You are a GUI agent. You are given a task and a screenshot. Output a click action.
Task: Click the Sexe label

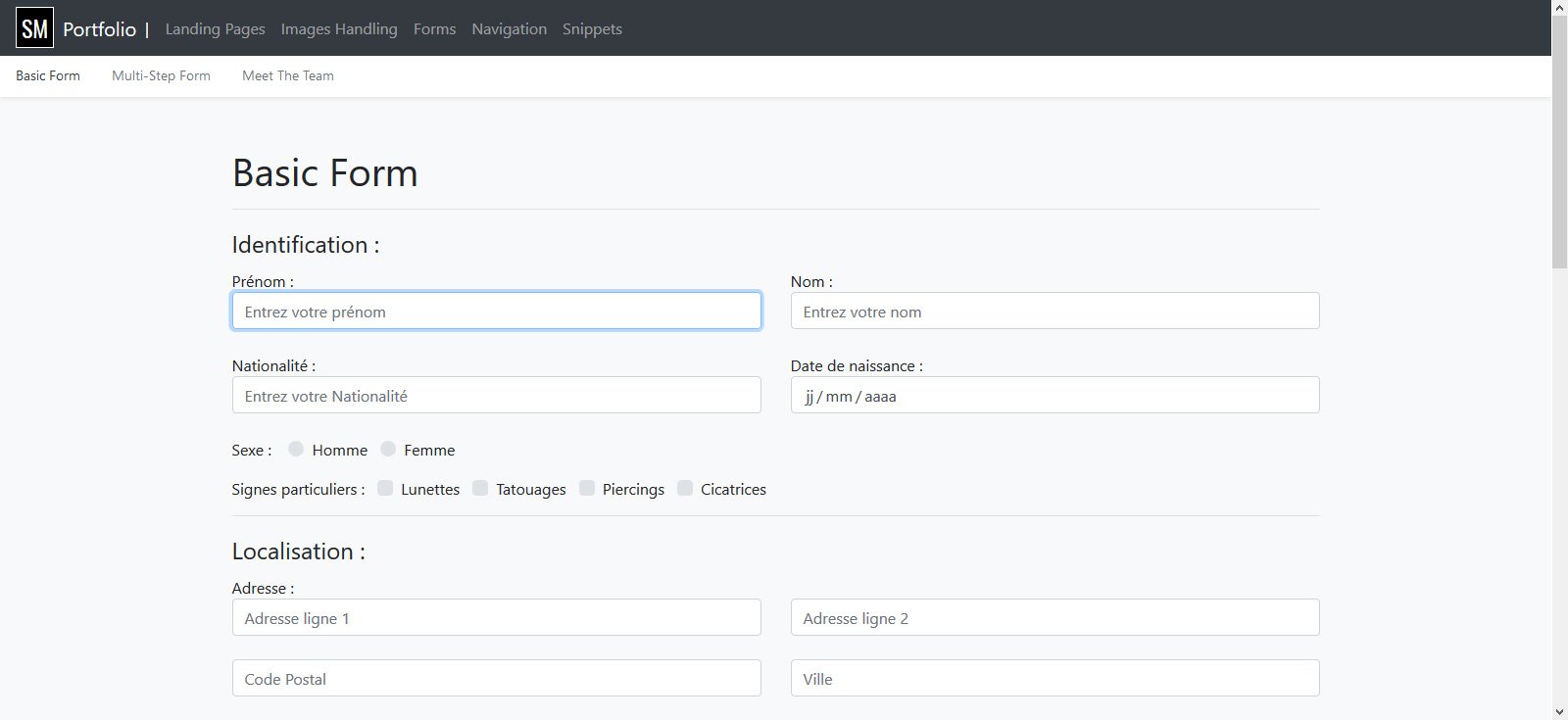tap(252, 451)
